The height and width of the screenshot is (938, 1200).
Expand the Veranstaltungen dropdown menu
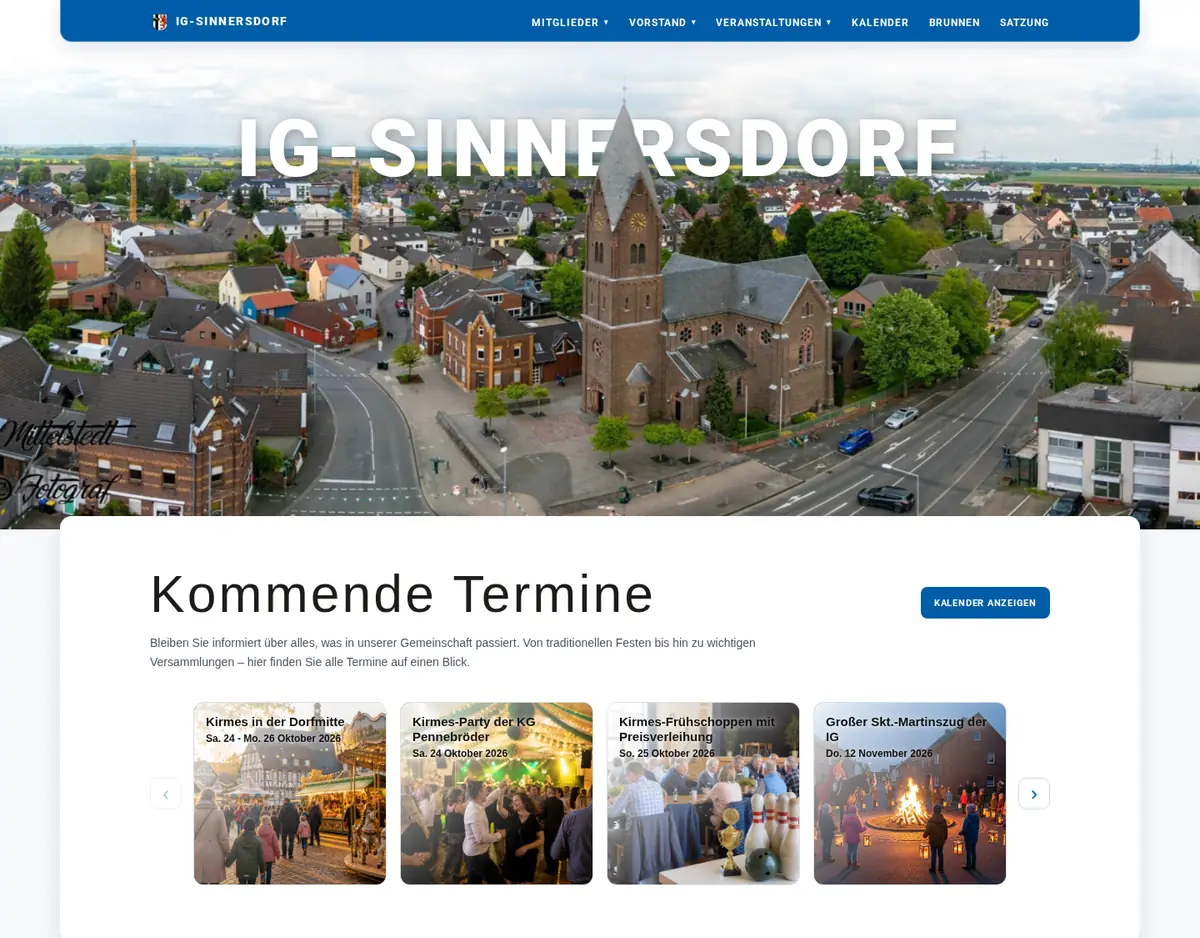[x=773, y=22]
